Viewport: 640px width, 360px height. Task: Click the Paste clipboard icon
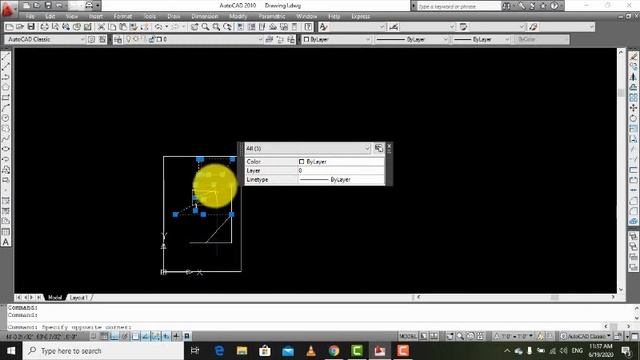click(x=123, y=27)
